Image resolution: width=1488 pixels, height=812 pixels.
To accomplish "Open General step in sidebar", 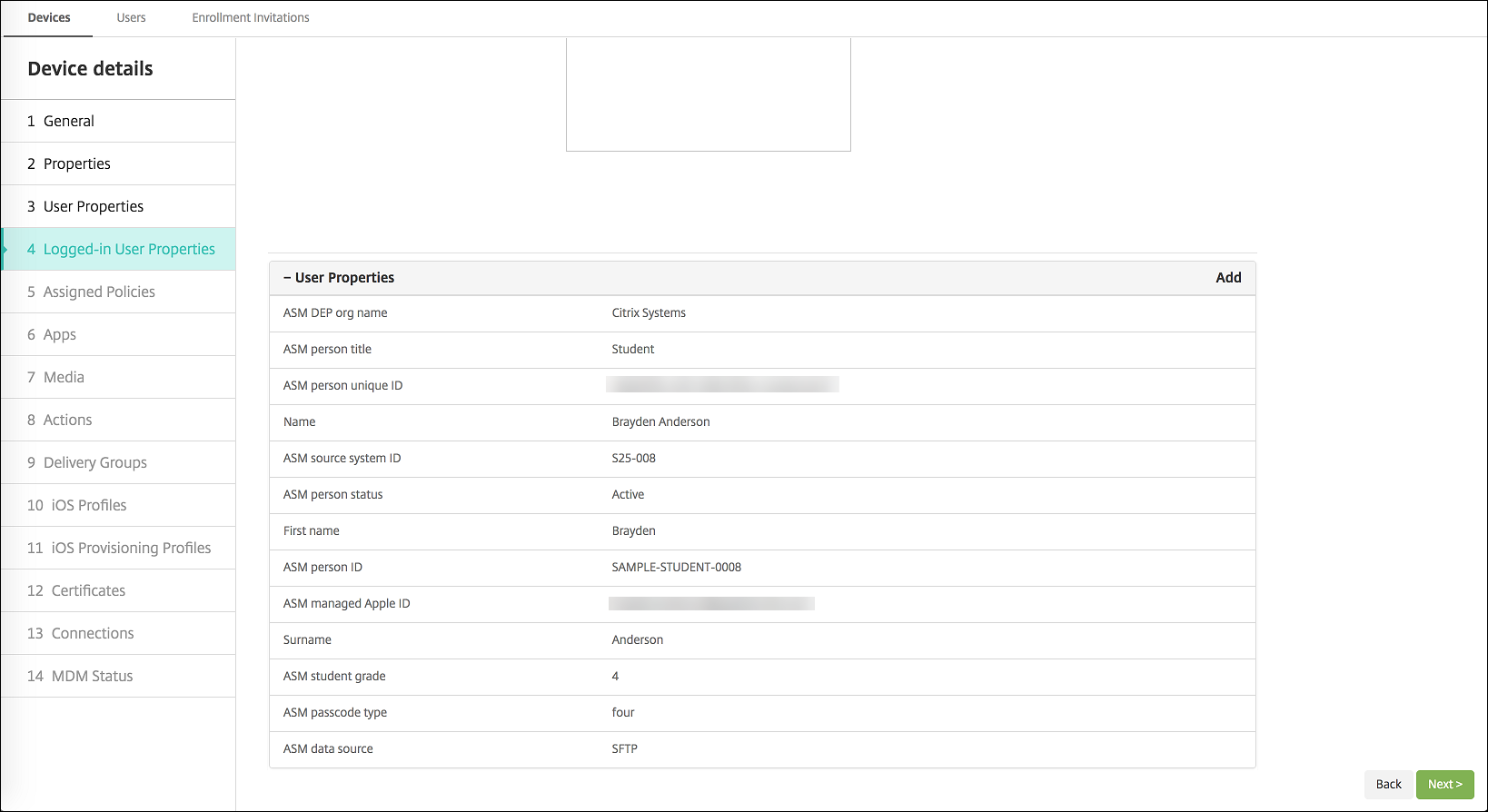I will click(69, 121).
